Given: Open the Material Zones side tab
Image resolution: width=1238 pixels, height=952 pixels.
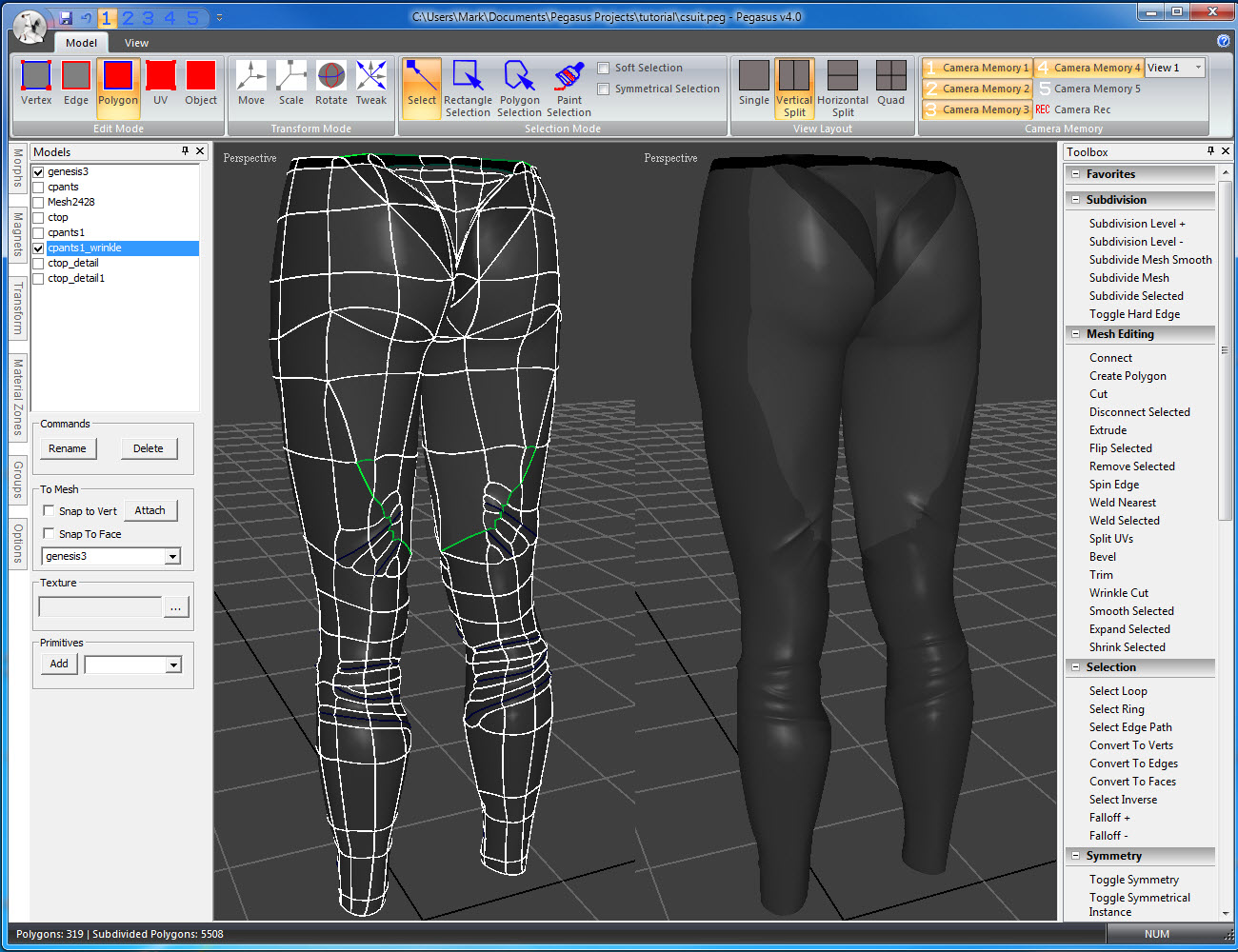Looking at the screenshot, I should [x=18, y=397].
